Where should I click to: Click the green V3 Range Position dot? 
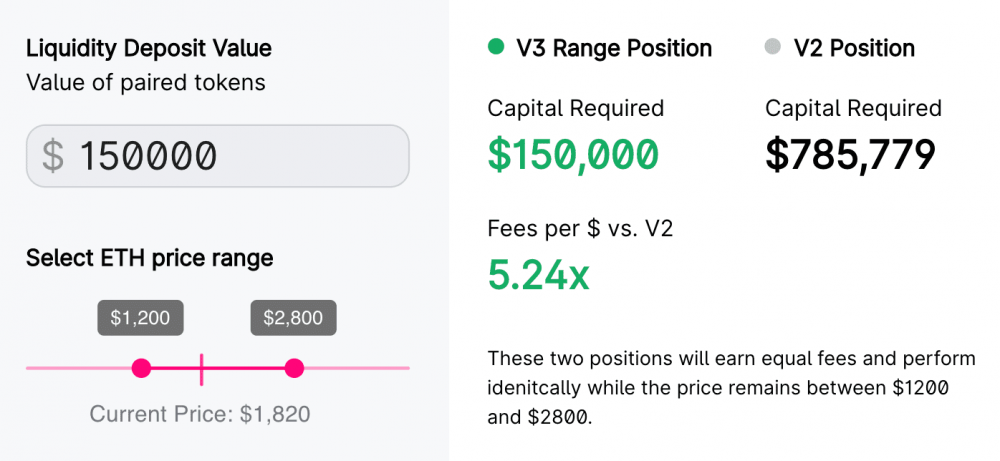coord(496,47)
